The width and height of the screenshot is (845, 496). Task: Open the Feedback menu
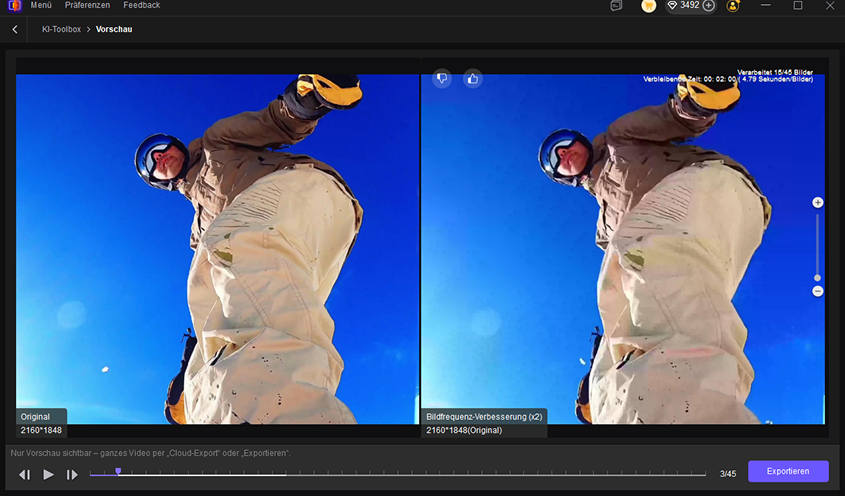141,6
